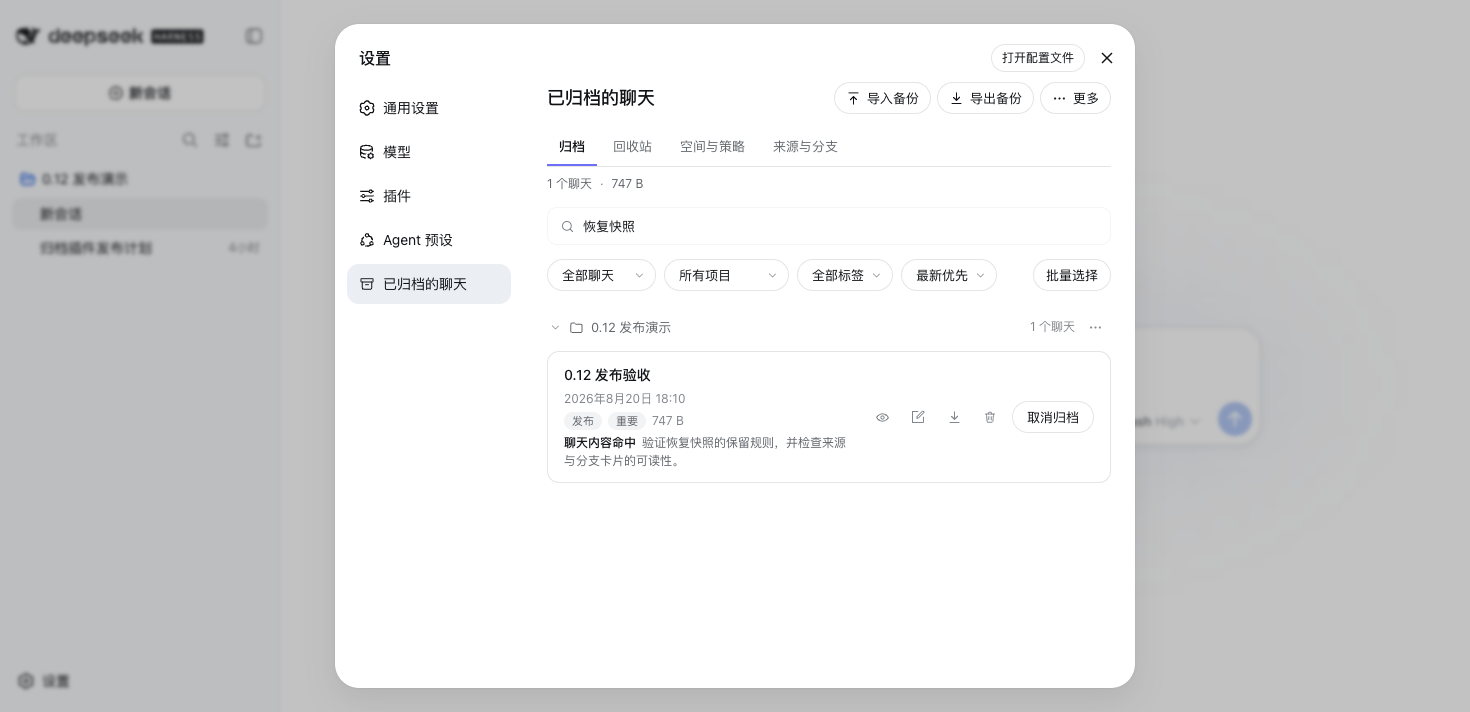Switch to the 回收站 tab

(632, 146)
